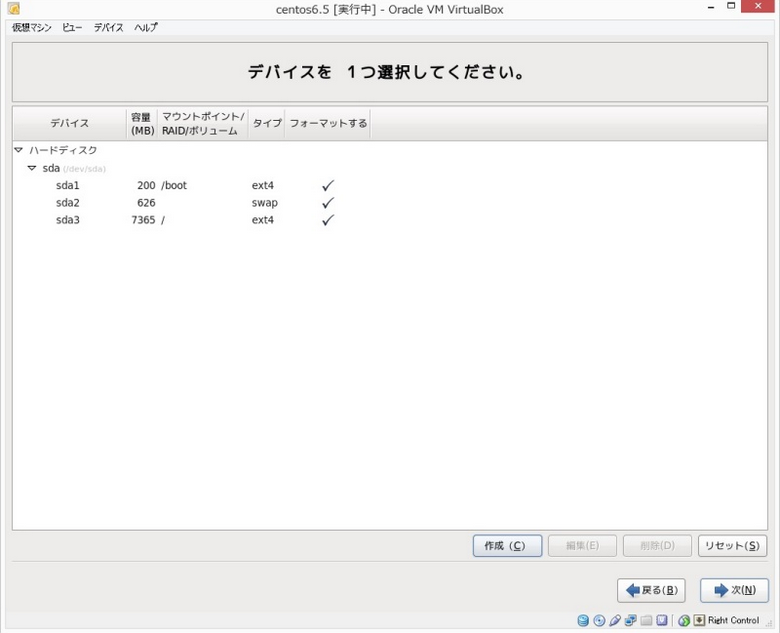Click the window resize grip in status bar
Image resolution: width=780 pixels, height=633 pixels.
click(769, 624)
